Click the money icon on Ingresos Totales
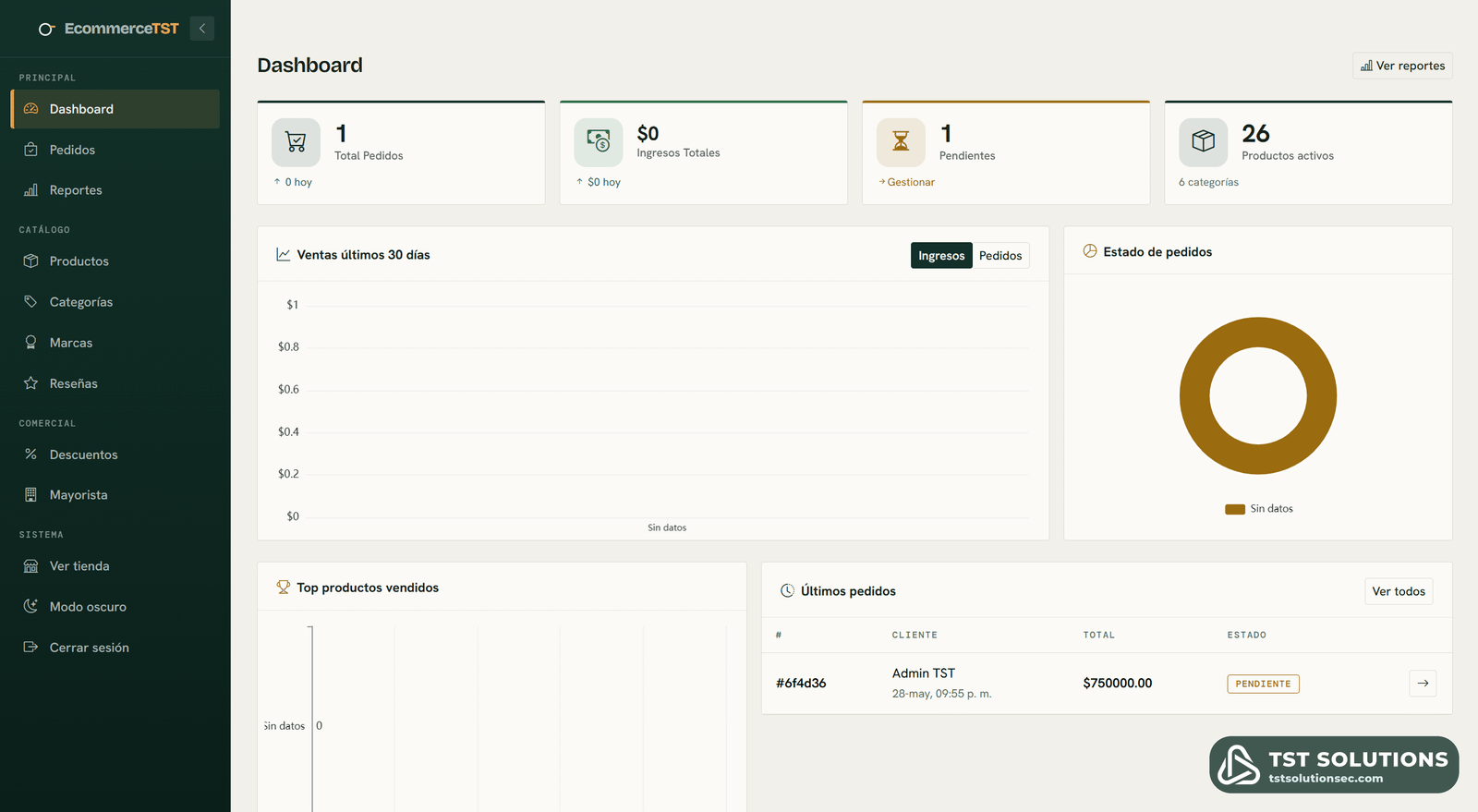Screen dimensions: 1478x812 (599, 141)
